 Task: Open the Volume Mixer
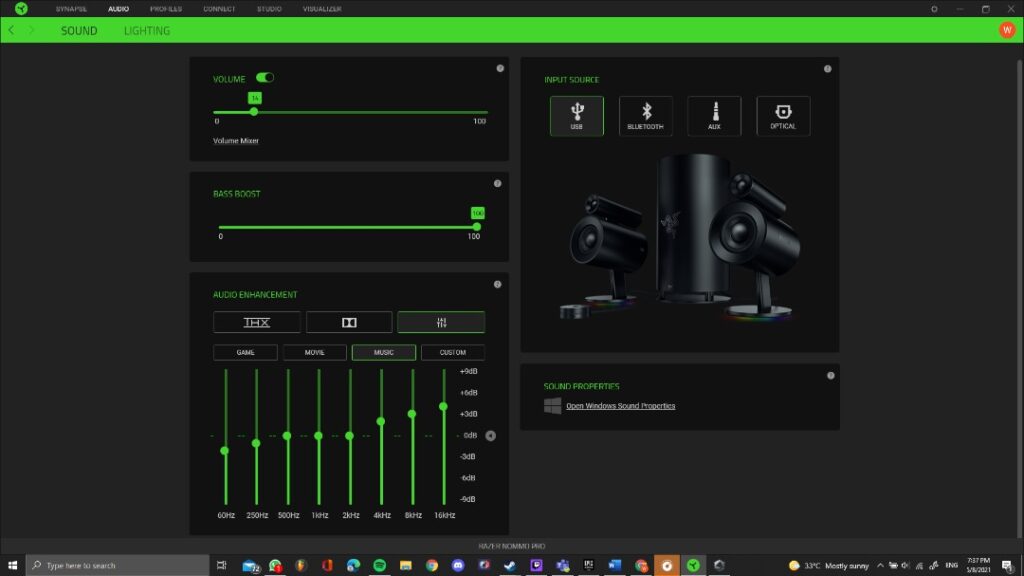(235, 140)
